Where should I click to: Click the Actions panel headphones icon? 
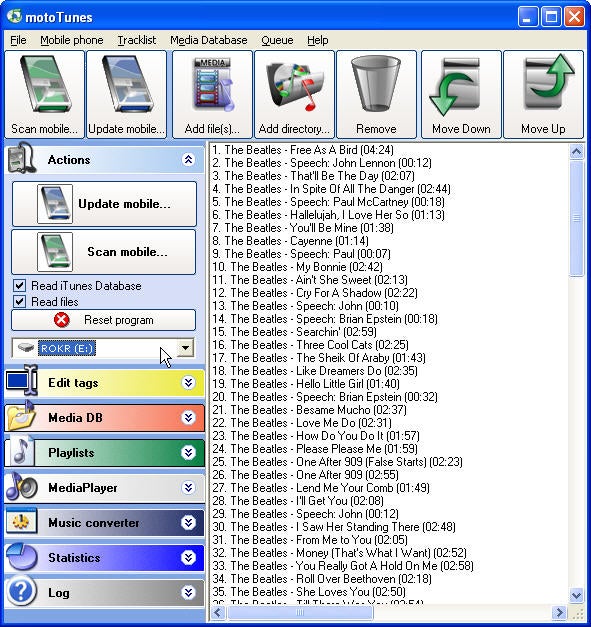point(21,158)
